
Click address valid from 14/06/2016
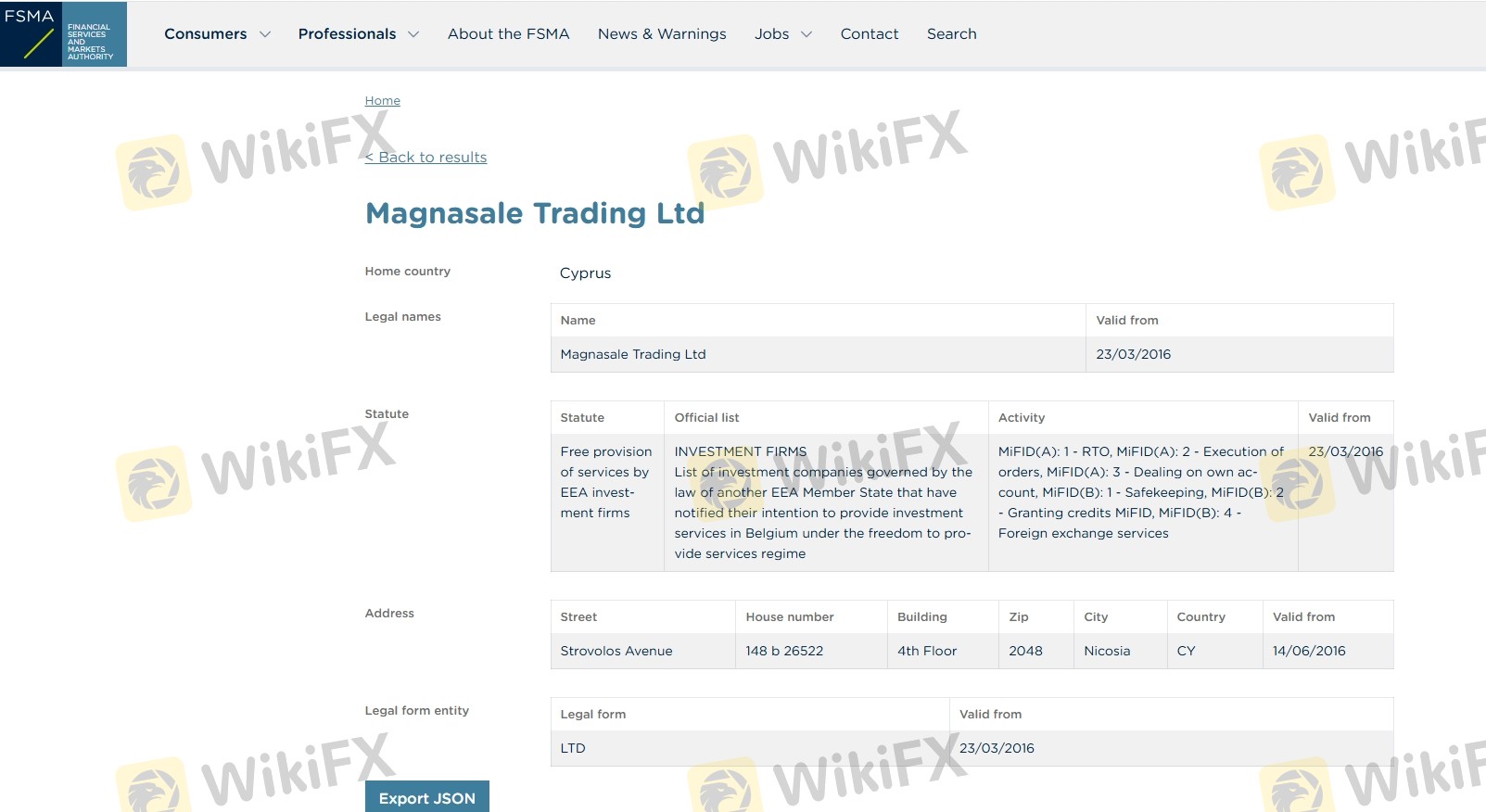click(x=1328, y=651)
